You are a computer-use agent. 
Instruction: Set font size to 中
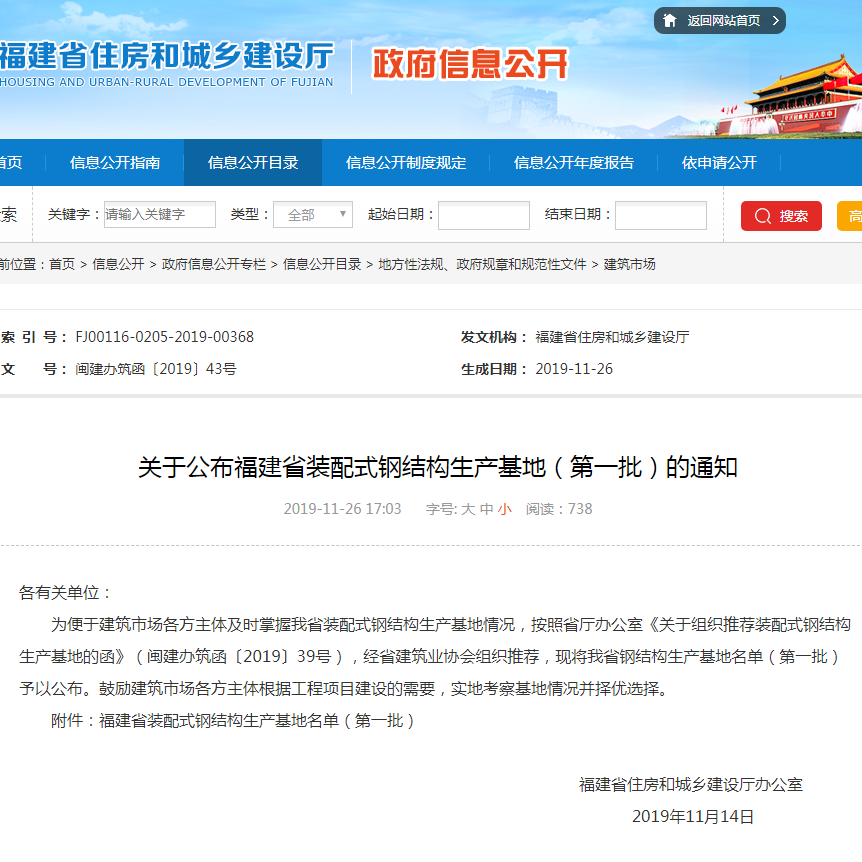pyautogui.click(x=486, y=509)
